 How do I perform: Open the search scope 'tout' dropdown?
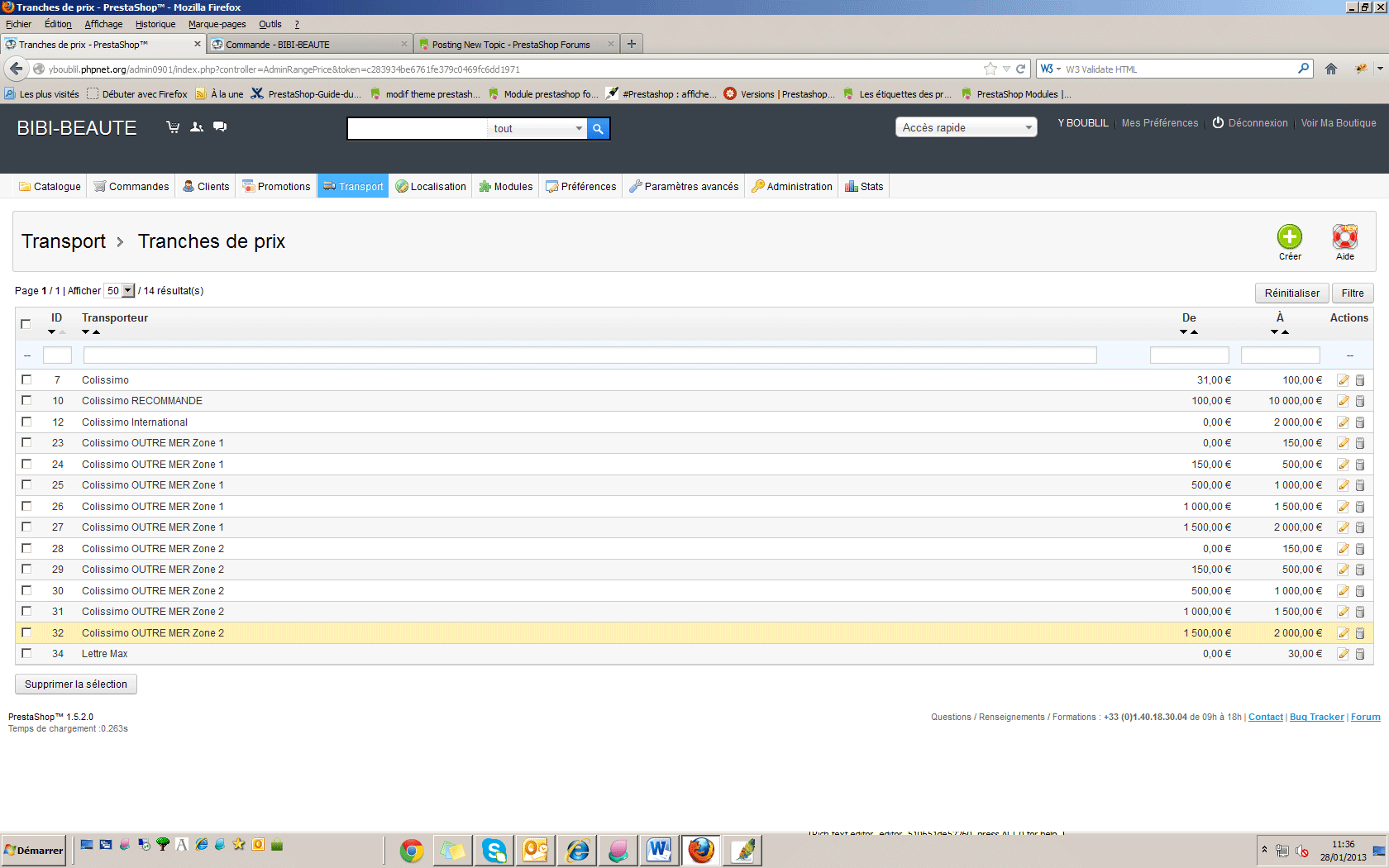(537, 129)
